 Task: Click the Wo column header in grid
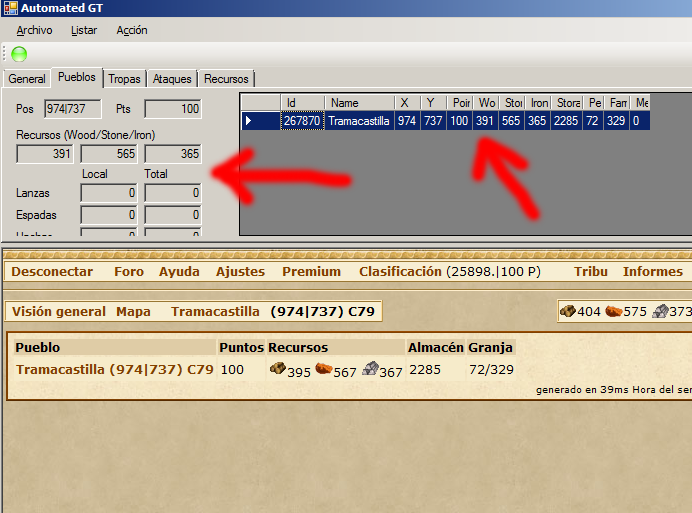[486, 102]
